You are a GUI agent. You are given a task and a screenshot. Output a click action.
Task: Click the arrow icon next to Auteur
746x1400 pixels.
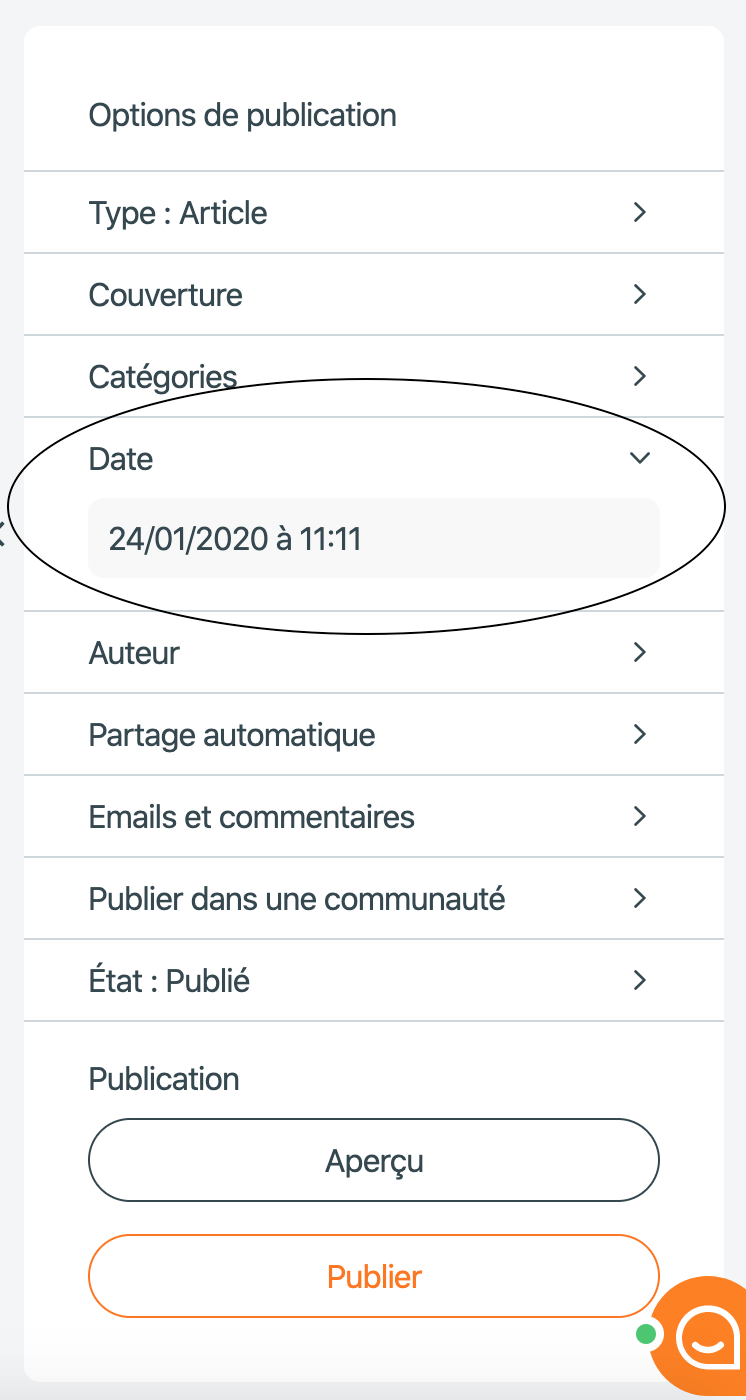[x=640, y=652]
